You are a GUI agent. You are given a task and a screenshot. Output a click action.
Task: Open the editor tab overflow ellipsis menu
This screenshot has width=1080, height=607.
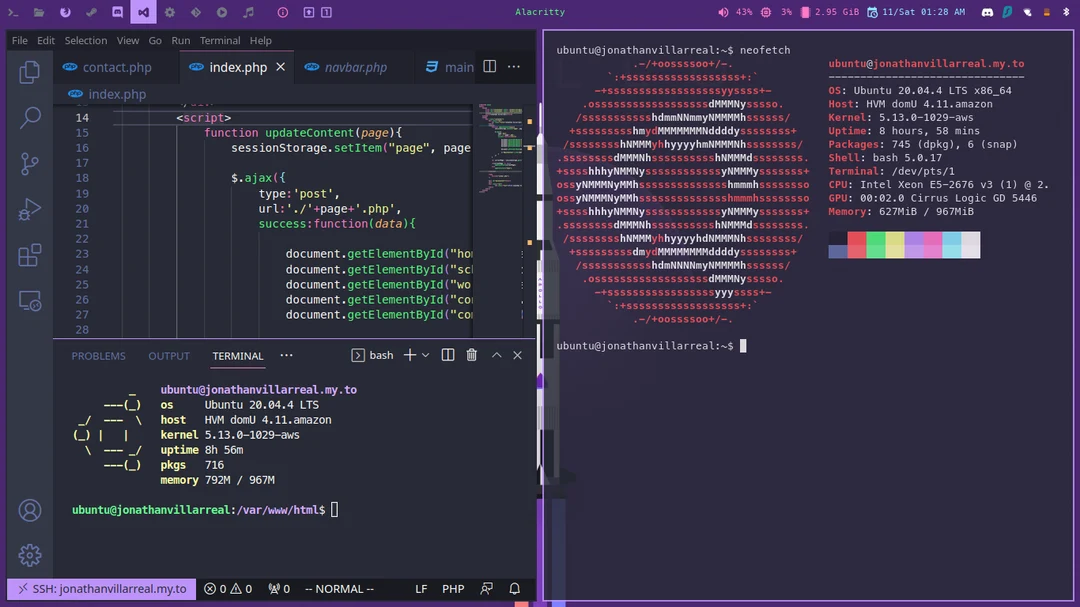tap(513, 66)
